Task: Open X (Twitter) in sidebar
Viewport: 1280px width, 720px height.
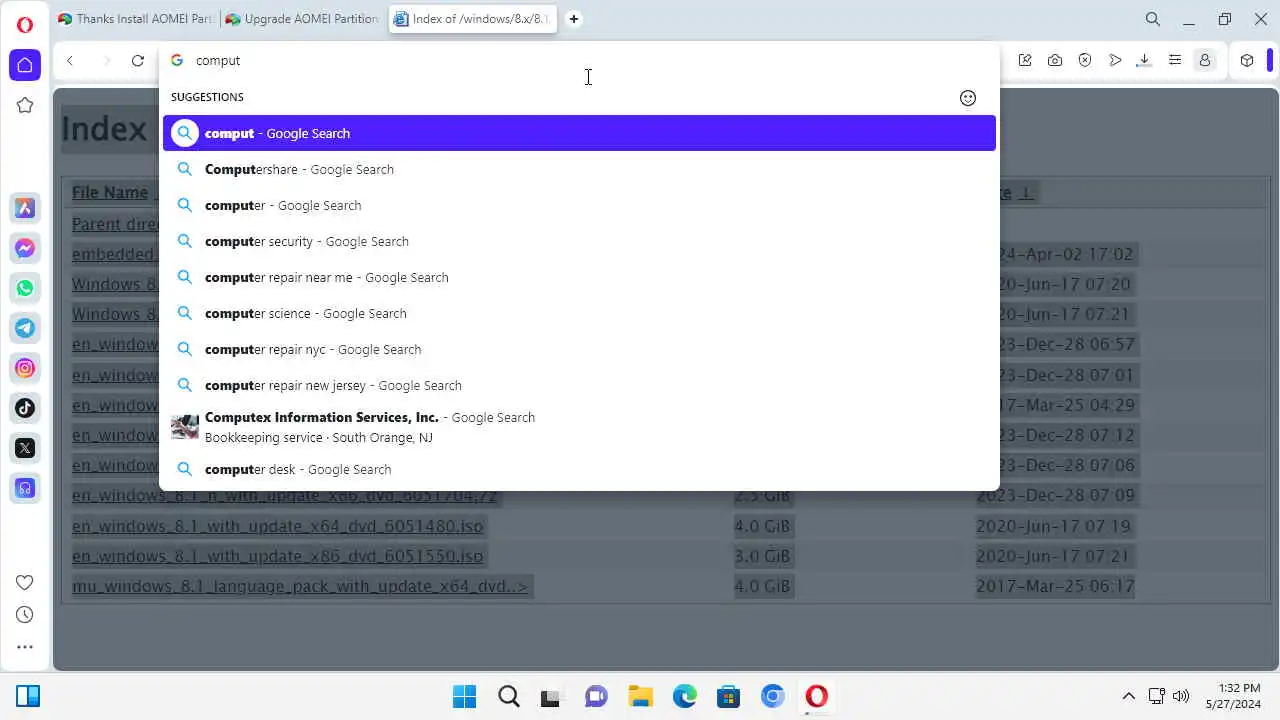Action: point(25,448)
